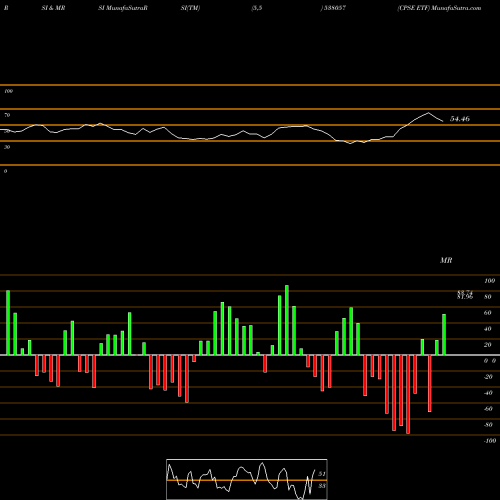Click the "(CPSE ETF) MunafaSutra.com" title text

pos(439,8)
